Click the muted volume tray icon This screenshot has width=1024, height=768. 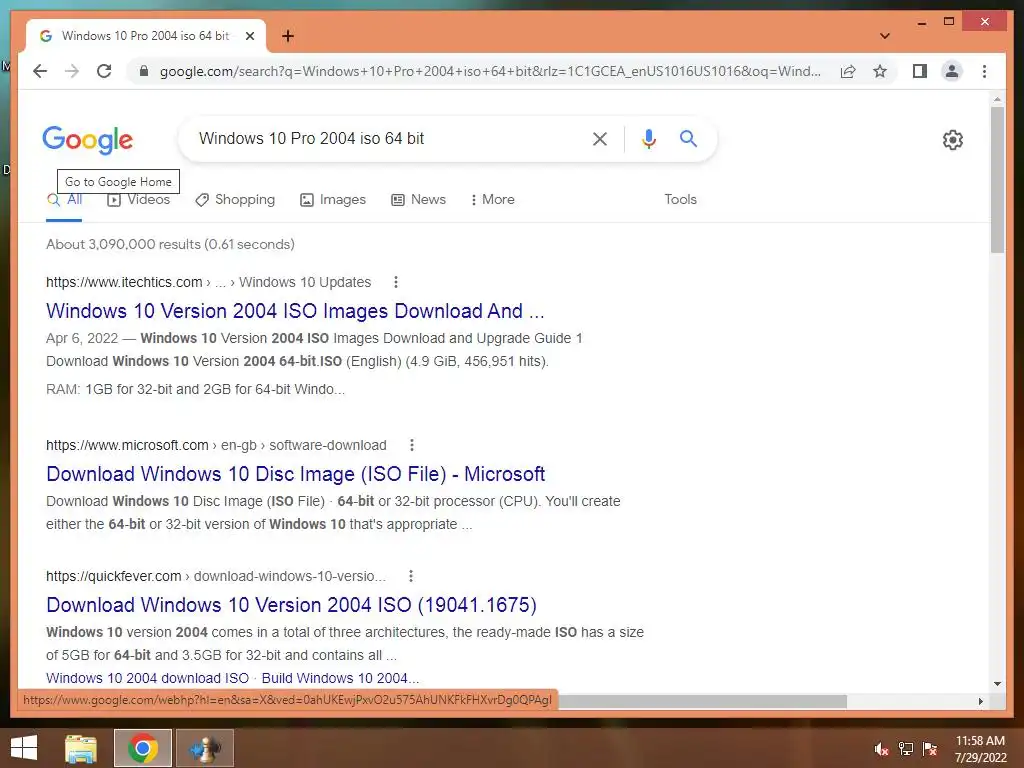pyautogui.click(x=882, y=749)
